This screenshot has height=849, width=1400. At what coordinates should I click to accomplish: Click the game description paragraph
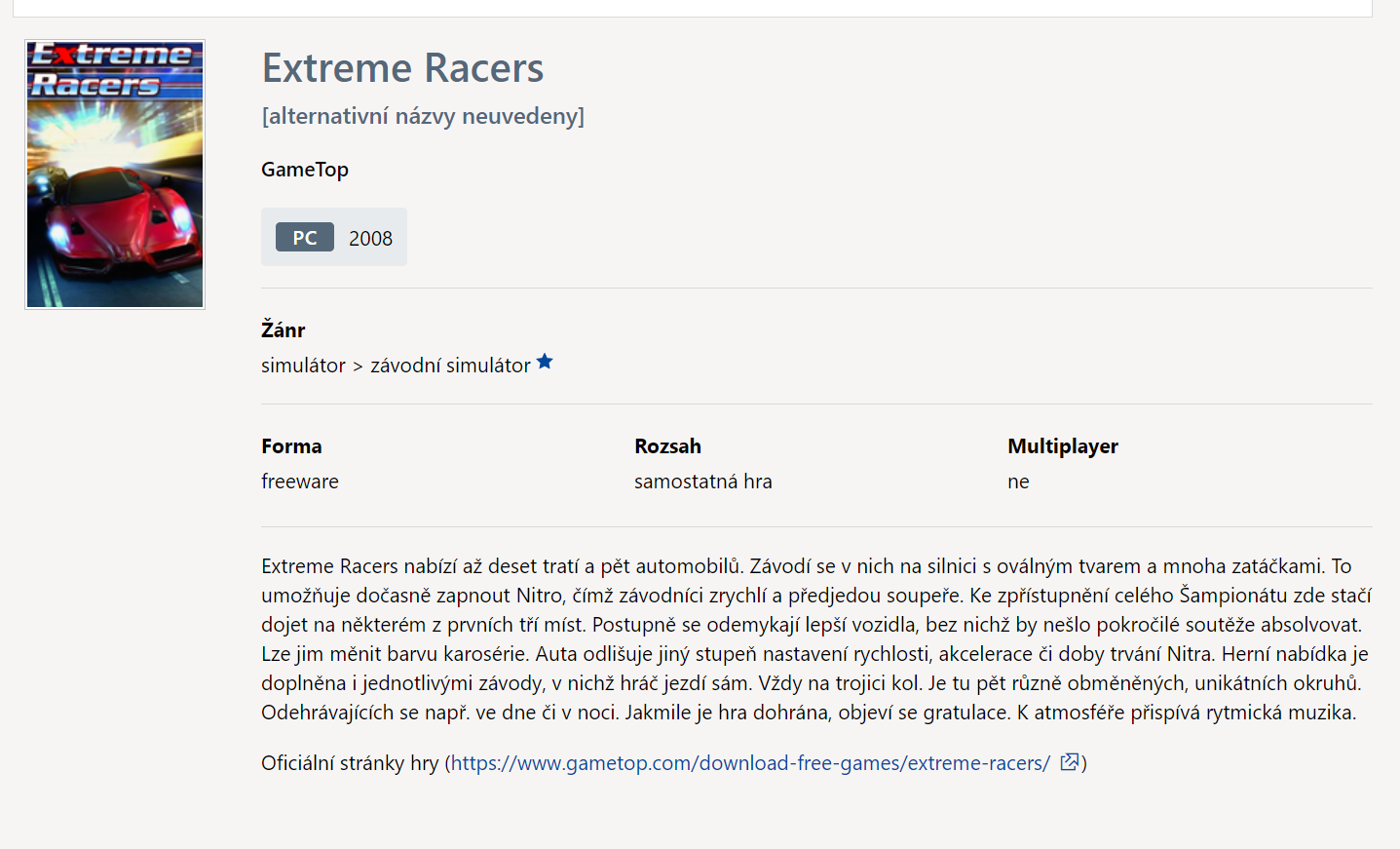tap(816, 639)
